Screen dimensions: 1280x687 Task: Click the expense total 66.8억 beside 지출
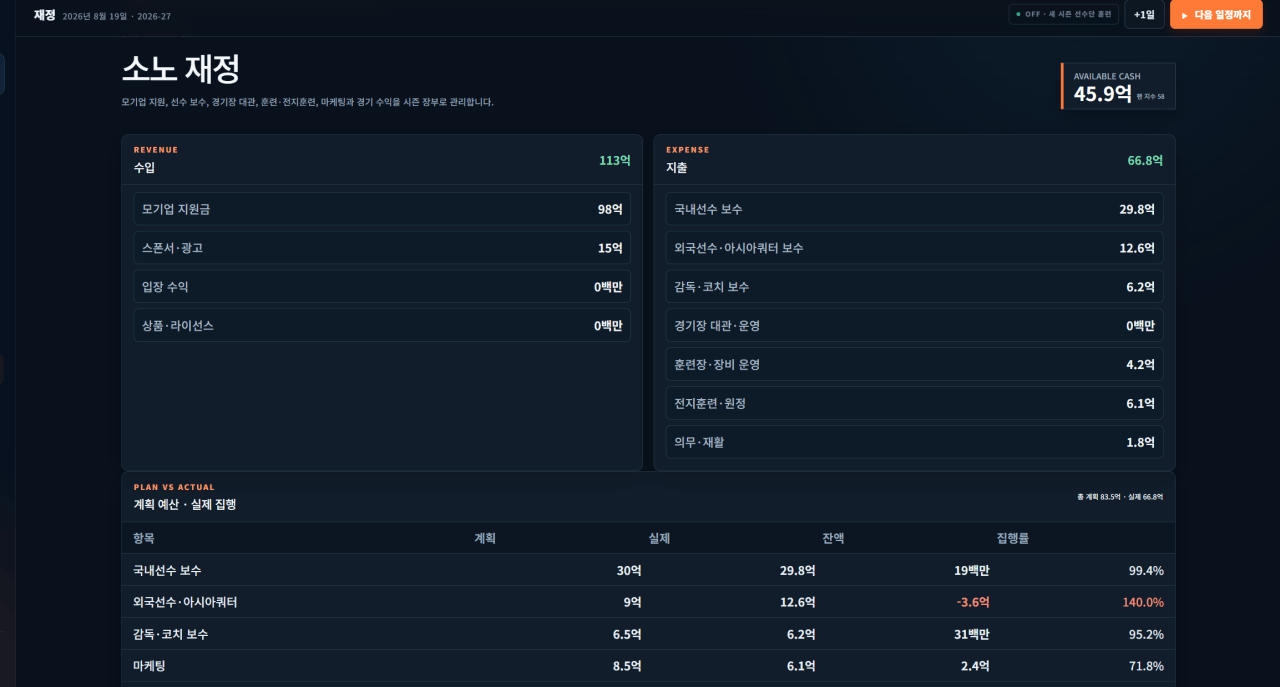(x=1145, y=161)
